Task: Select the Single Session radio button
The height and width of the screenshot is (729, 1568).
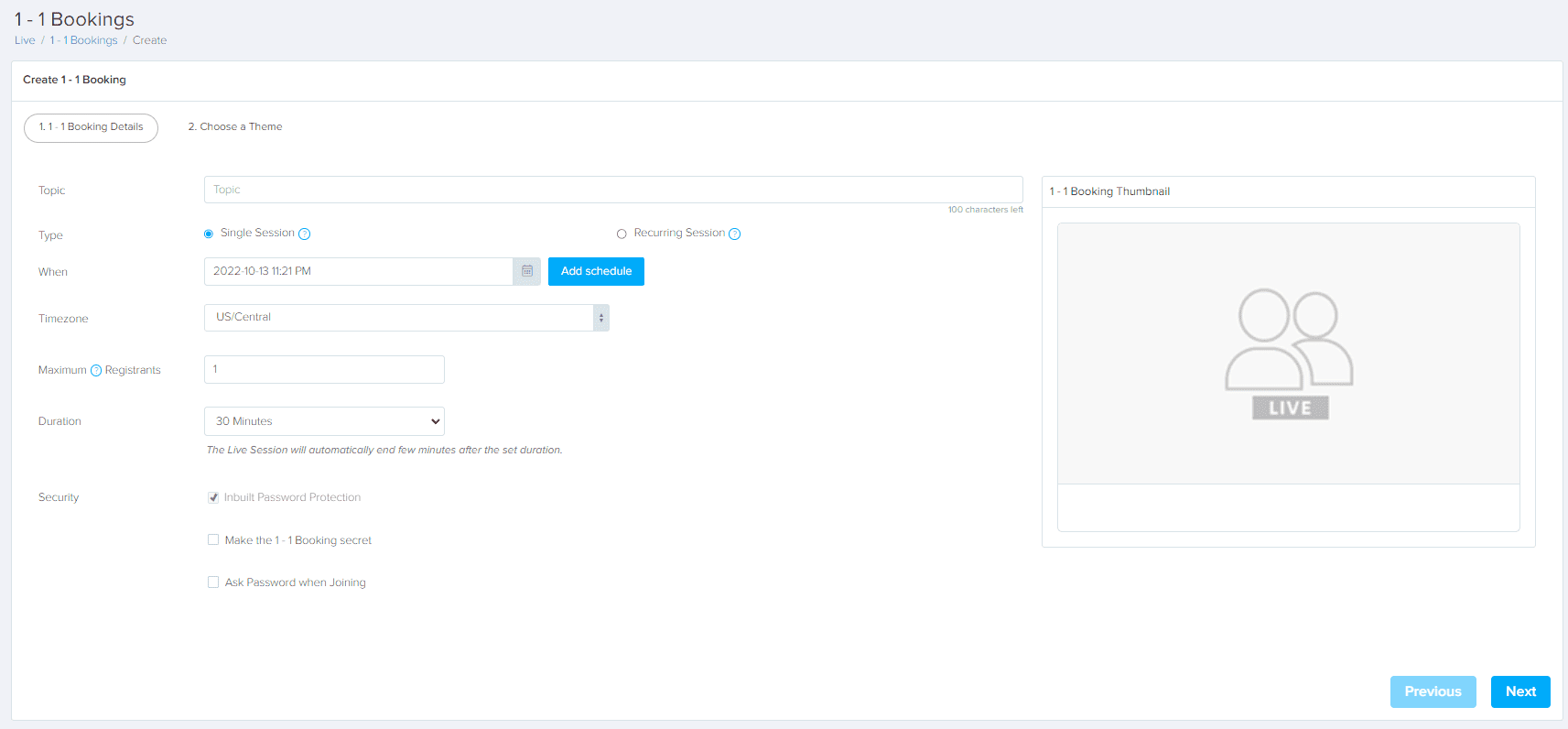Action: (209, 234)
